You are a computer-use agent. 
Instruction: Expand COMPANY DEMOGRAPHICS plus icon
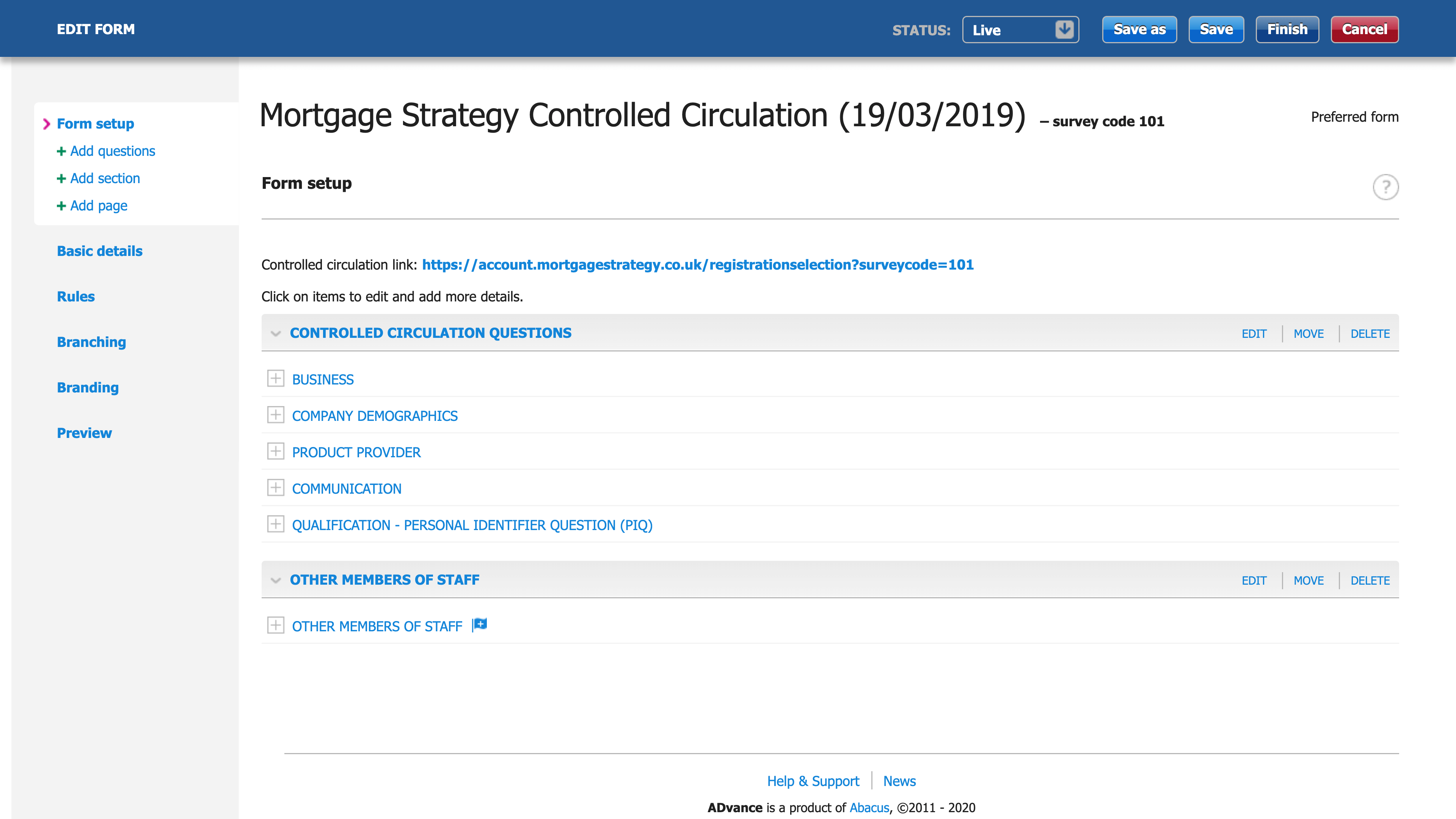275,415
